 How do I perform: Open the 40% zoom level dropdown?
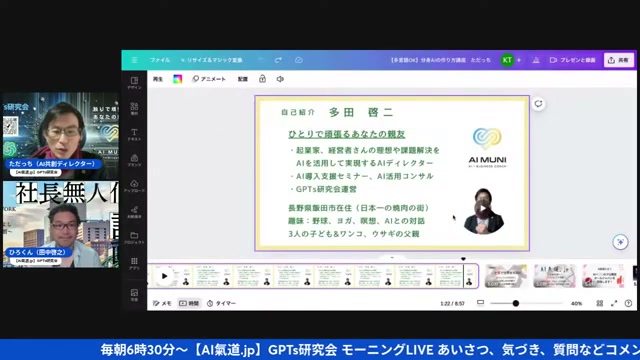pyautogui.click(x=576, y=303)
